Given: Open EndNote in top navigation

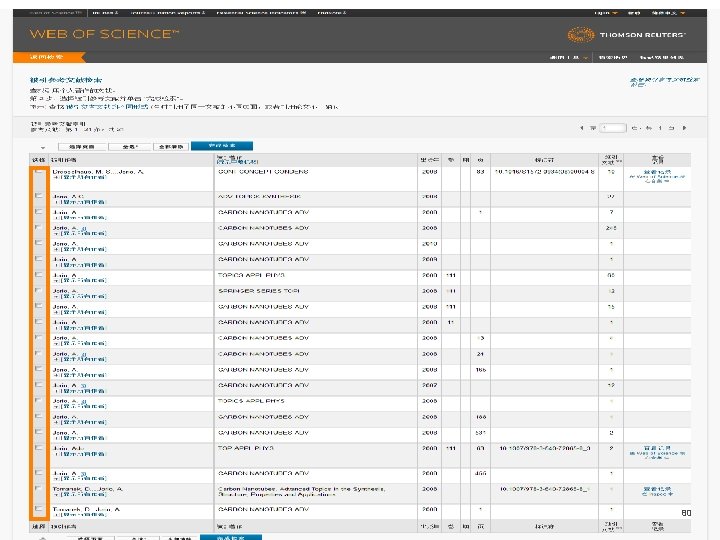Looking at the screenshot, I should point(332,12).
